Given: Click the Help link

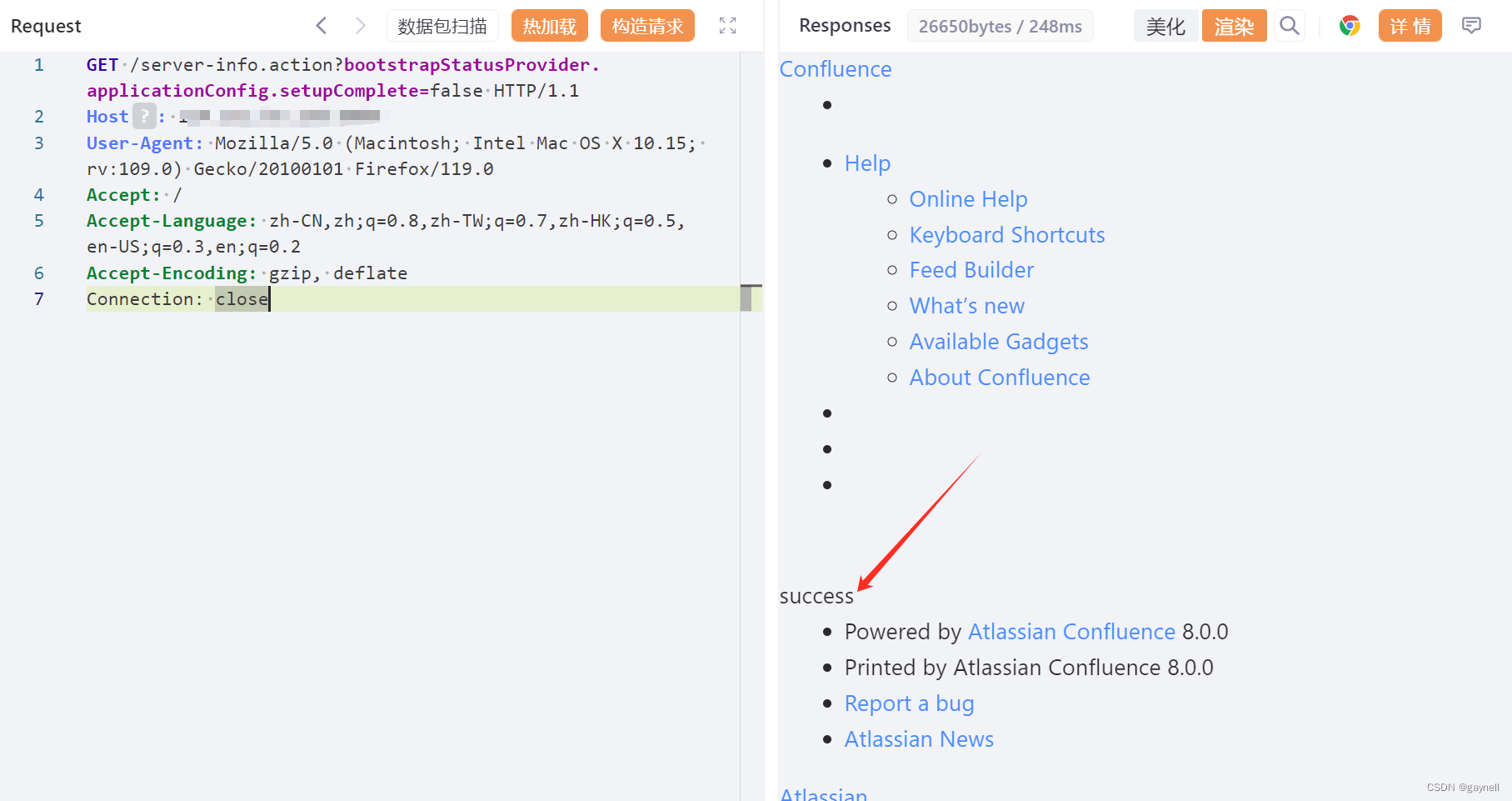Looking at the screenshot, I should pos(867,163).
